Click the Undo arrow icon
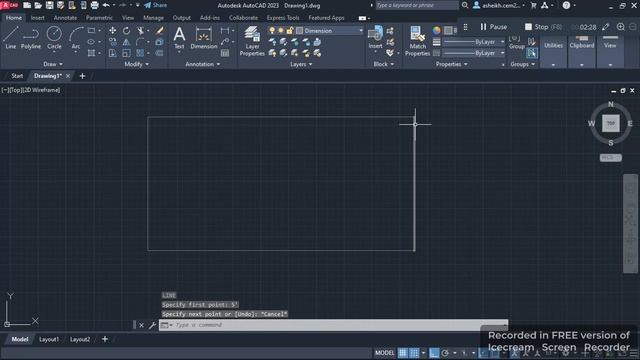Screen dimensions: 640x360 [x=106, y=5]
